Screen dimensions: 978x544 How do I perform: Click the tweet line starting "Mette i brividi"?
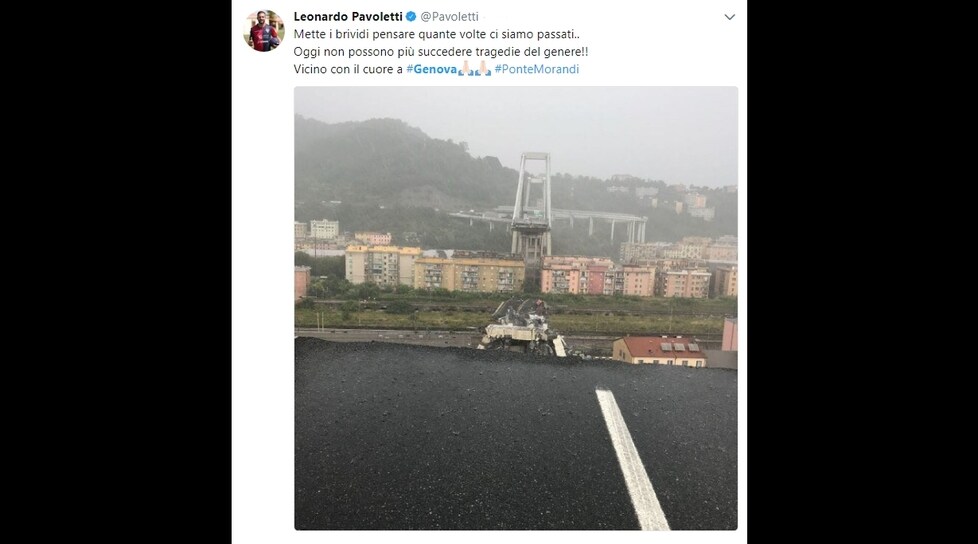(437, 34)
